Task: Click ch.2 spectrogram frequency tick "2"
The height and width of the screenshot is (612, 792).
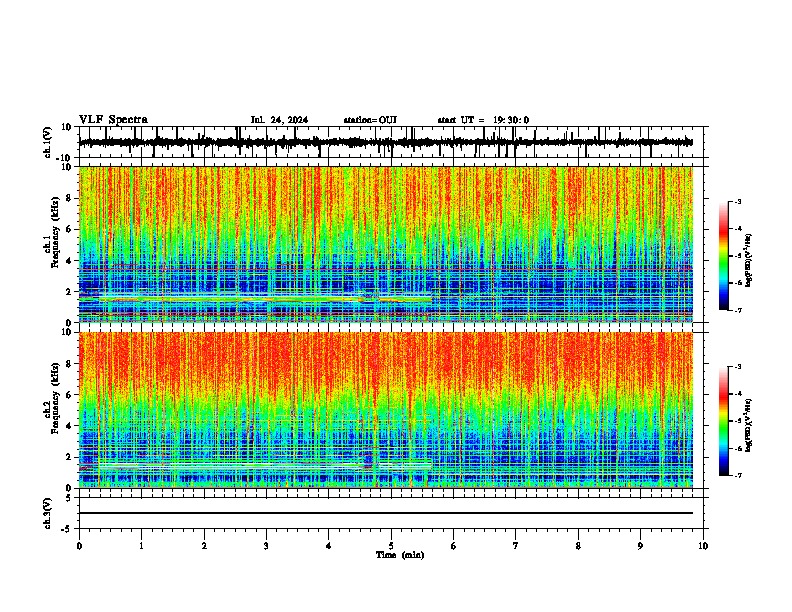Action: click(x=69, y=456)
